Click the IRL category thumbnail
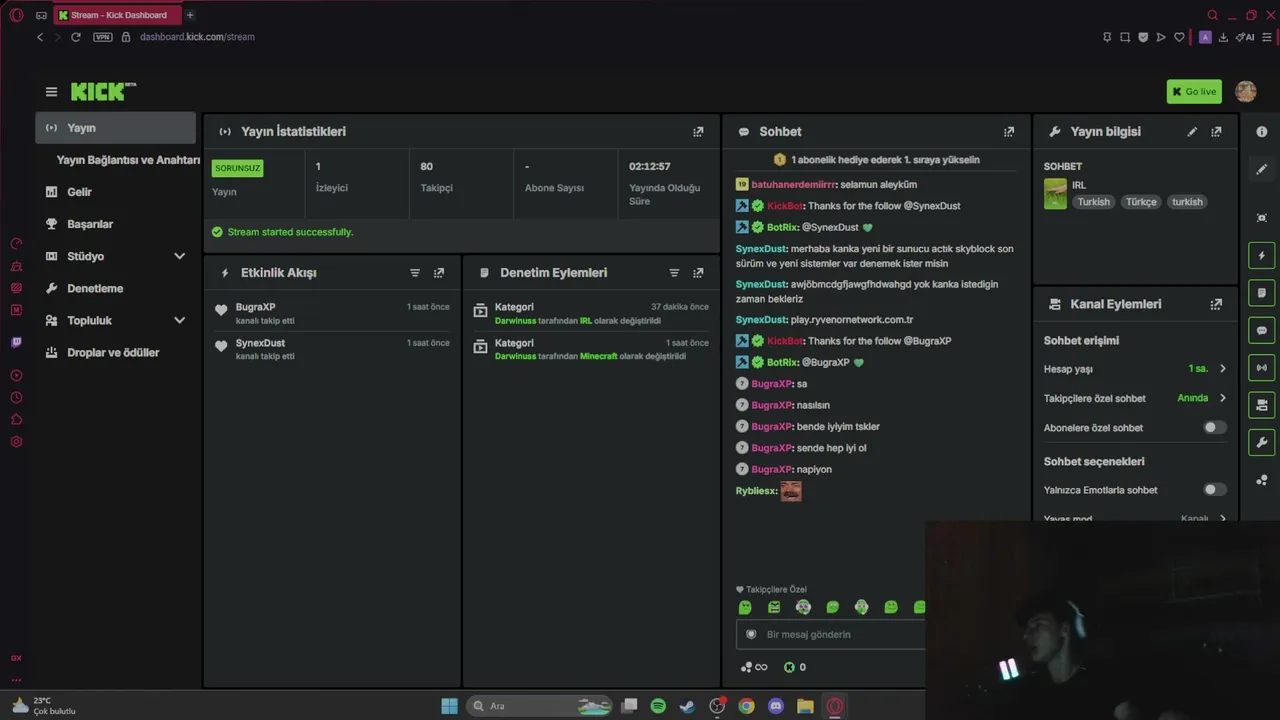 click(x=1055, y=194)
